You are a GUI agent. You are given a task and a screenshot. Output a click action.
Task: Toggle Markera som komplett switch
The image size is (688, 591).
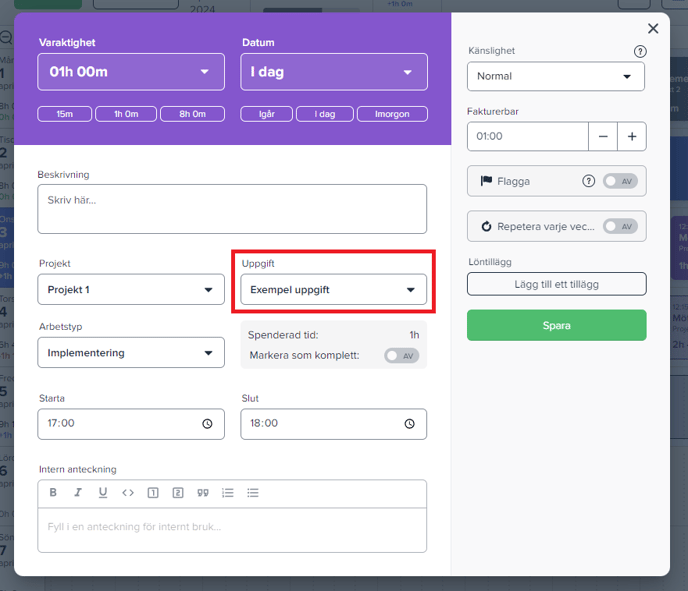(401, 355)
